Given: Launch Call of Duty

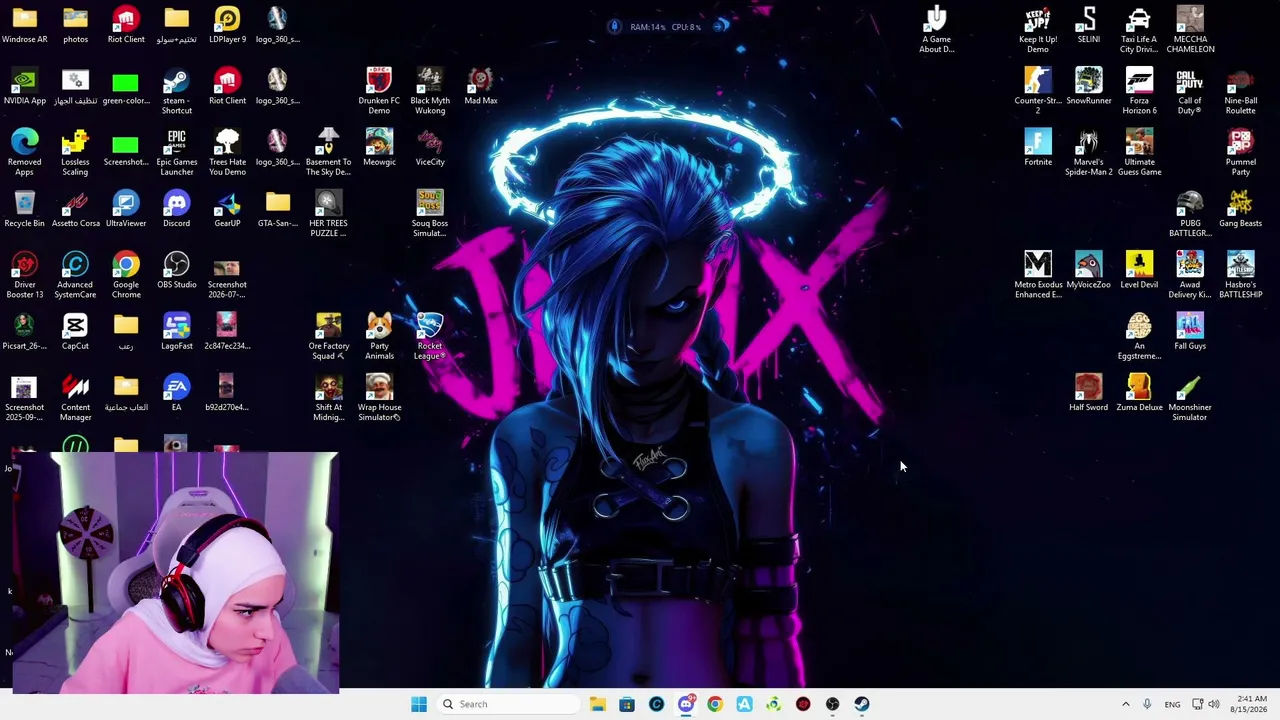Looking at the screenshot, I should (1190, 92).
